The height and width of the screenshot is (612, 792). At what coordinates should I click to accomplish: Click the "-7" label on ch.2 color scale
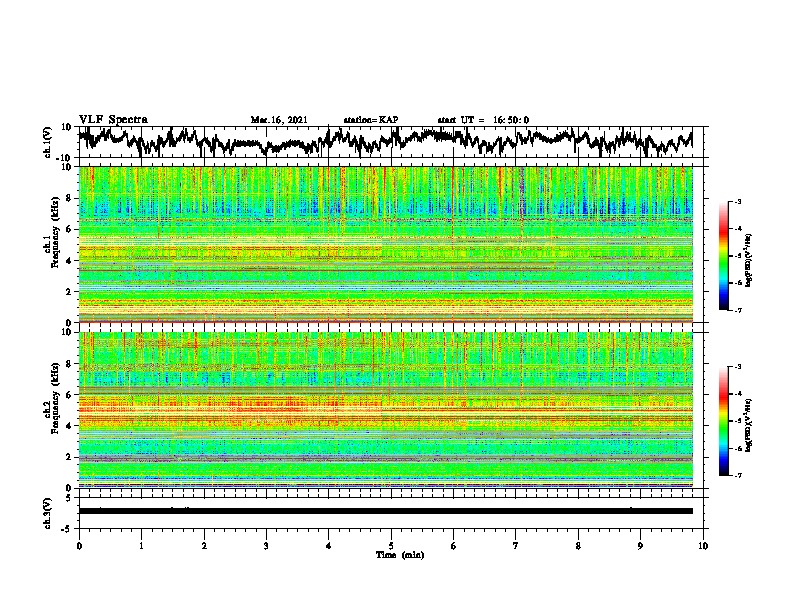click(x=738, y=475)
